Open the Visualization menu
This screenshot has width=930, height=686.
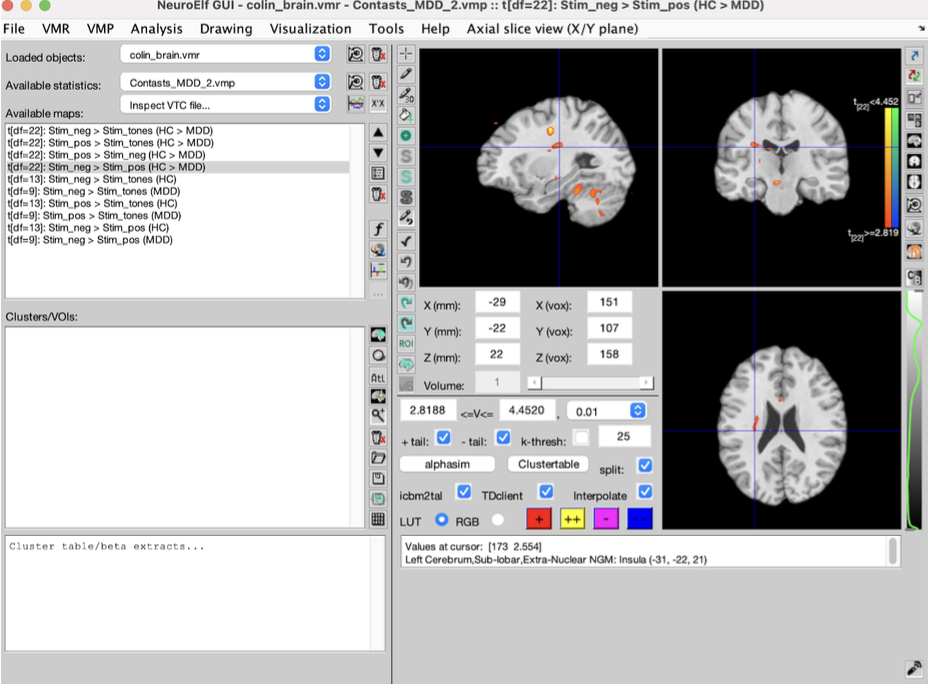tap(310, 28)
